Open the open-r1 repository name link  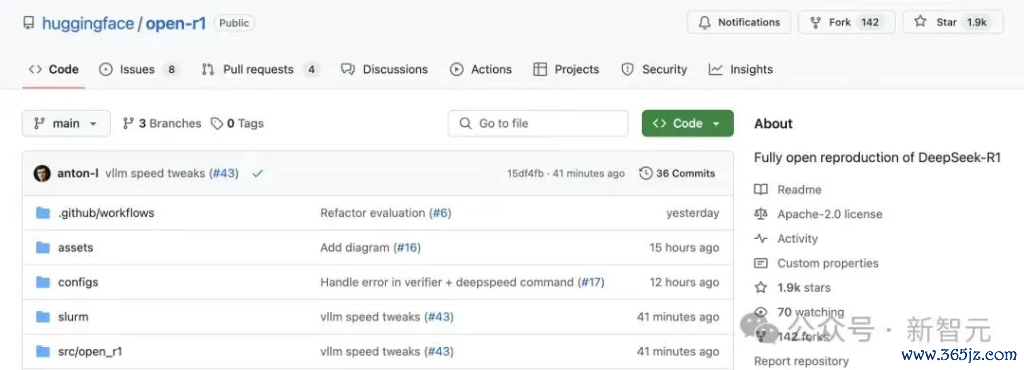(176, 23)
